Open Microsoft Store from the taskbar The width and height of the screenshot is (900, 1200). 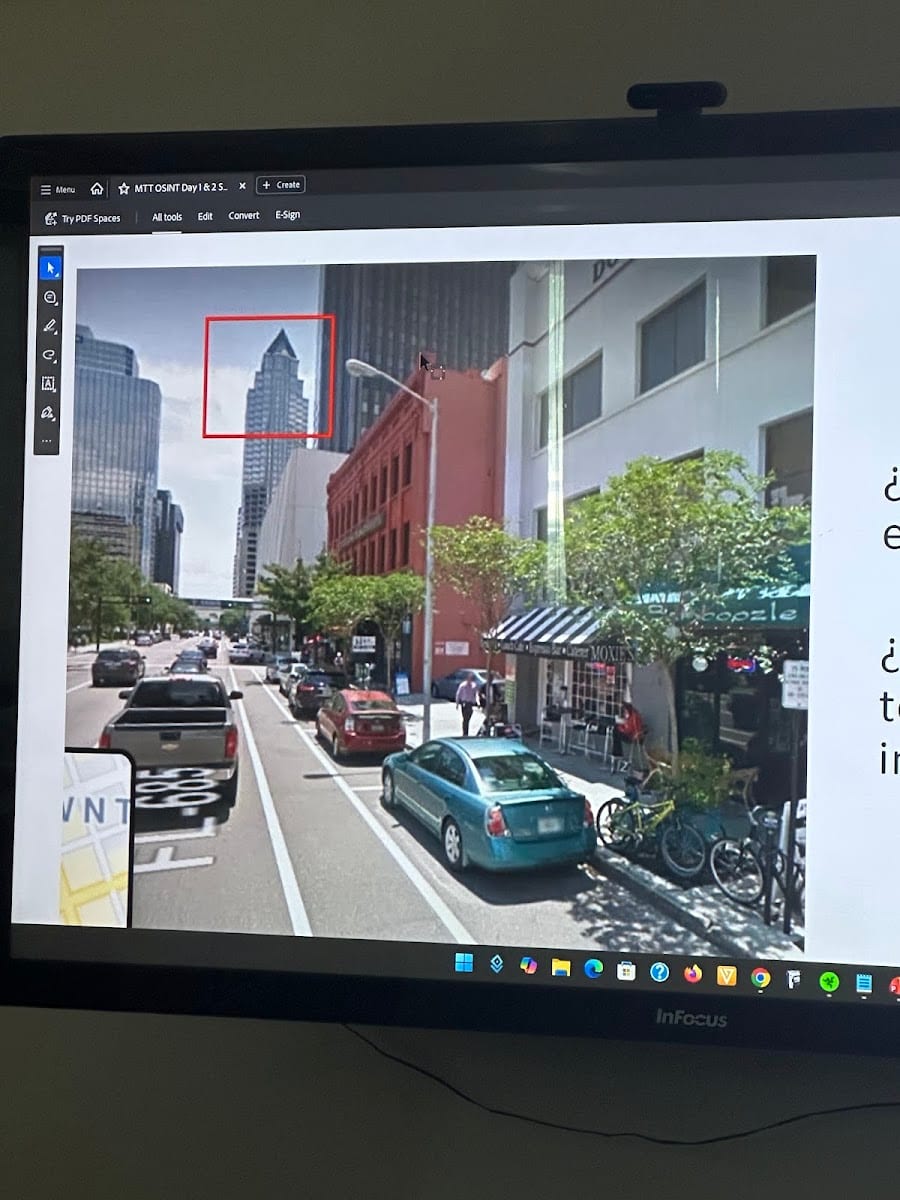(627, 970)
